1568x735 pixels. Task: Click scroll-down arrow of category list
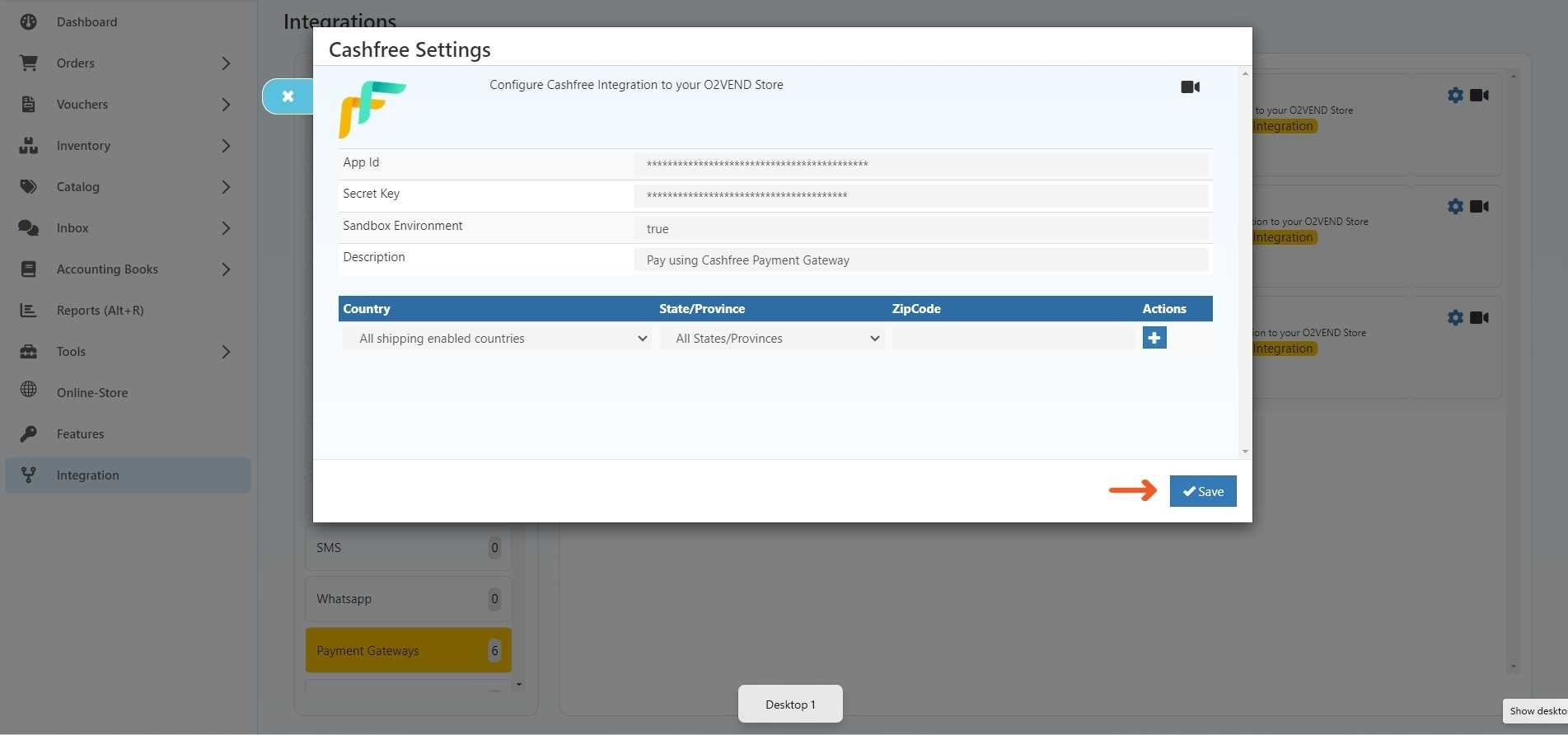pos(518,684)
